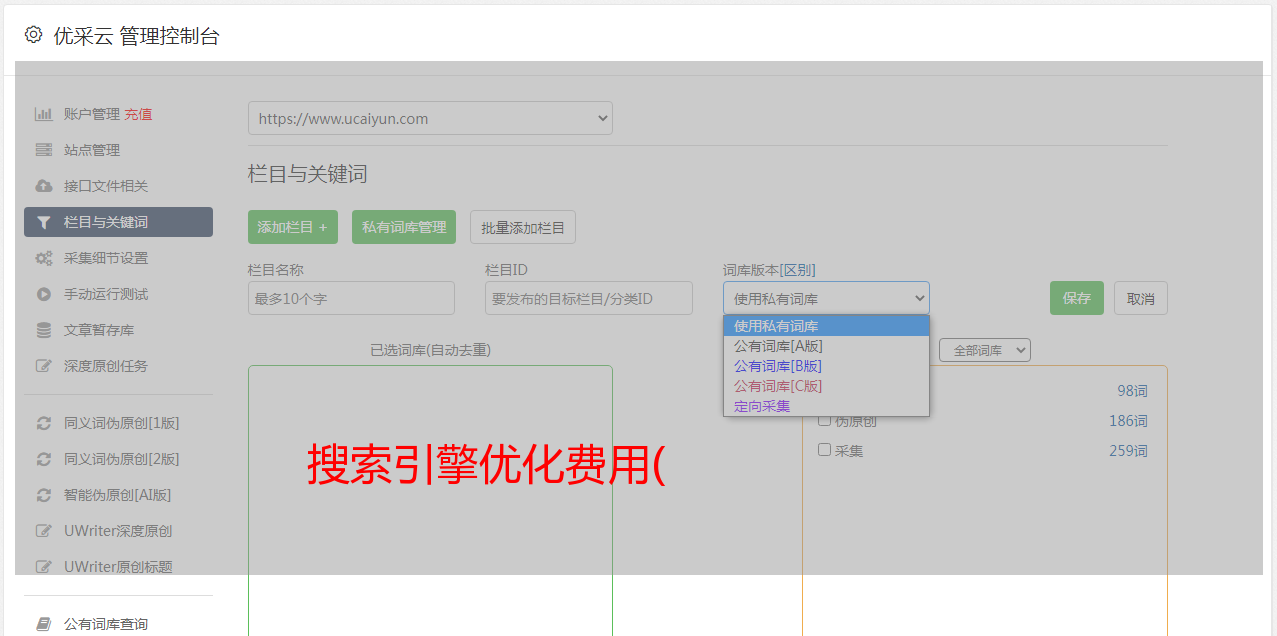This screenshot has height=636, width=1277.
Task: Click the 259词 count
Action: [x=1128, y=451]
